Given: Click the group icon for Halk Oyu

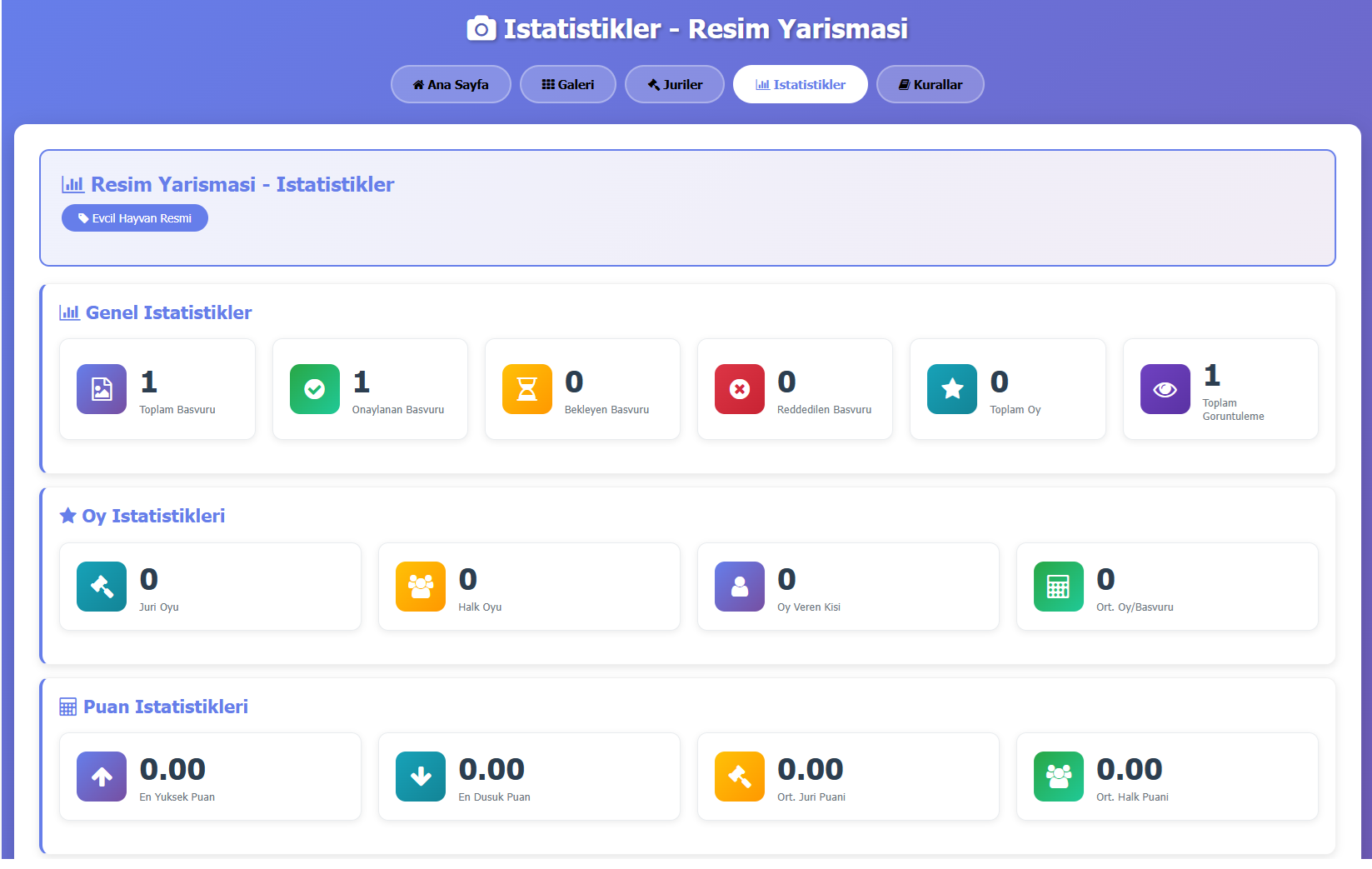Looking at the screenshot, I should (421, 587).
